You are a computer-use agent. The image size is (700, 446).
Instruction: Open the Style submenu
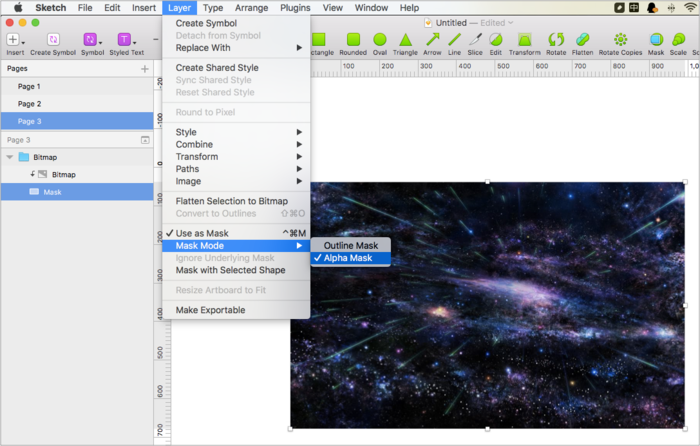236,132
